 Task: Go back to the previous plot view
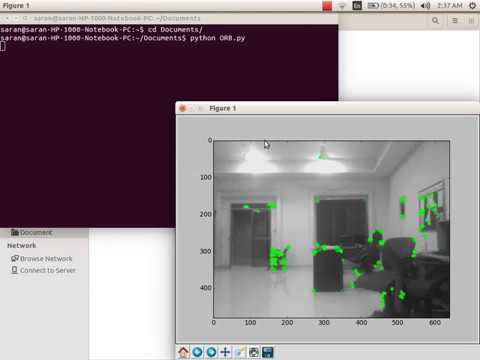[197, 352]
